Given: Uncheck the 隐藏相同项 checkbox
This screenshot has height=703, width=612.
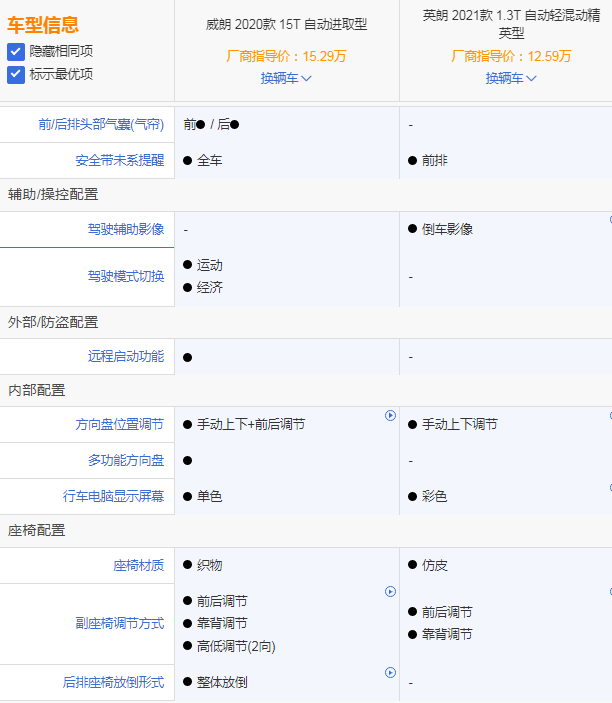Looking at the screenshot, I should click(16, 51).
